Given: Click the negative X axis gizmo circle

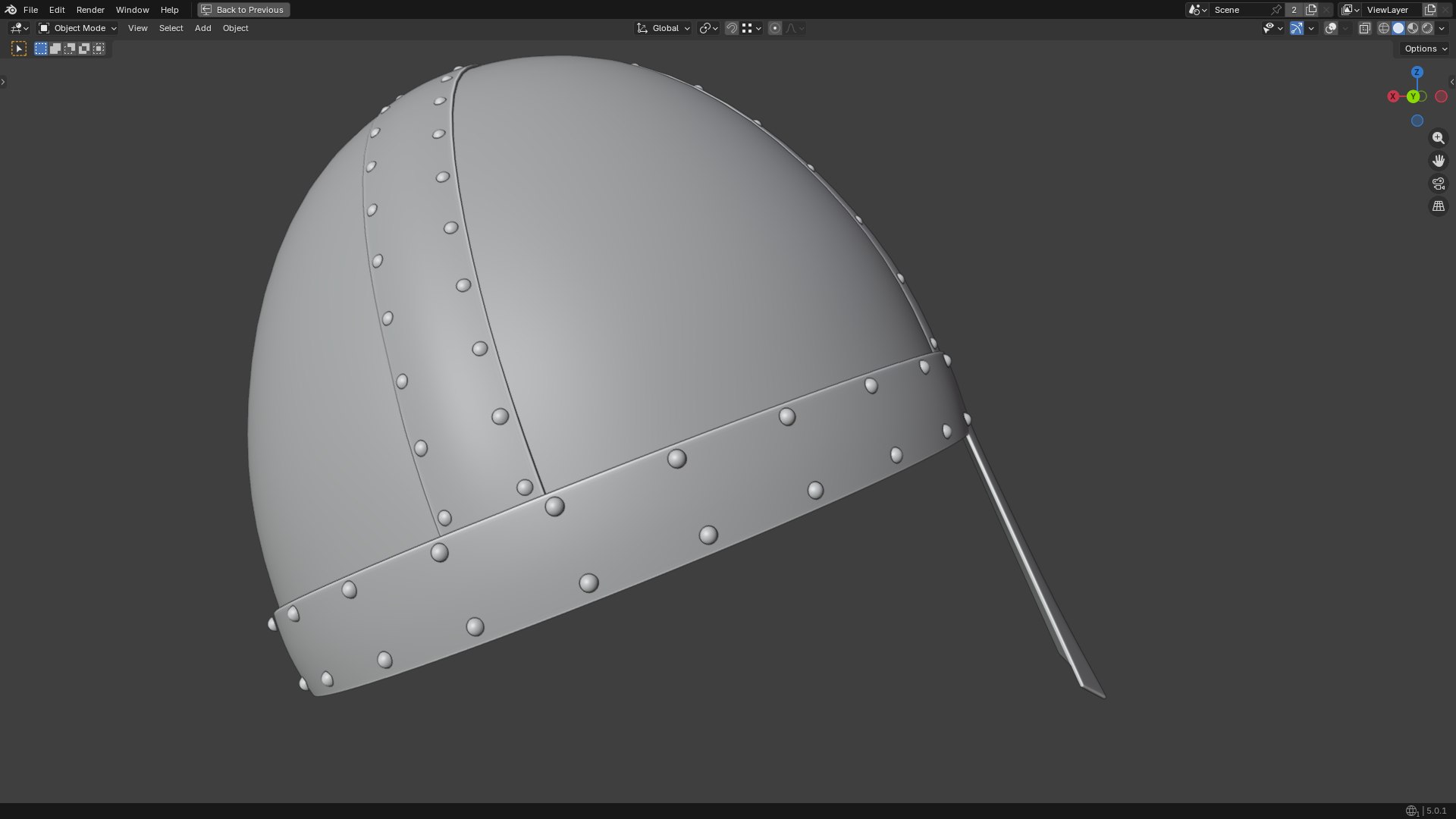Looking at the screenshot, I should [1441, 96].
